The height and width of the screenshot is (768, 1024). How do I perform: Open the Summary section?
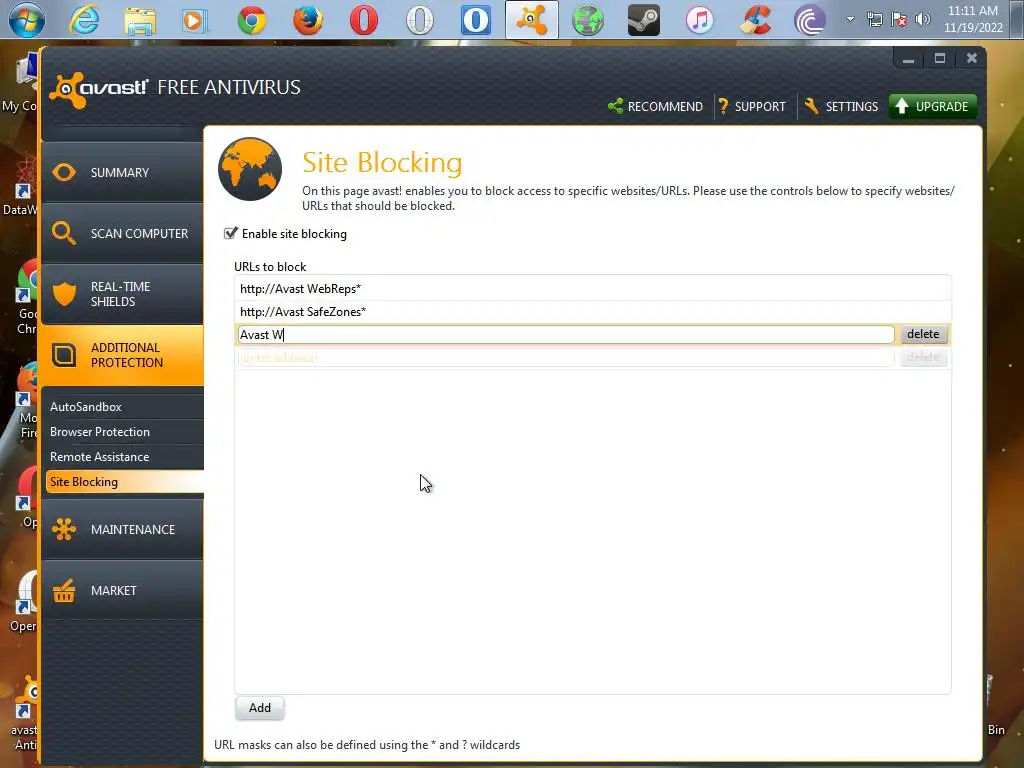(x=122, y=172)
